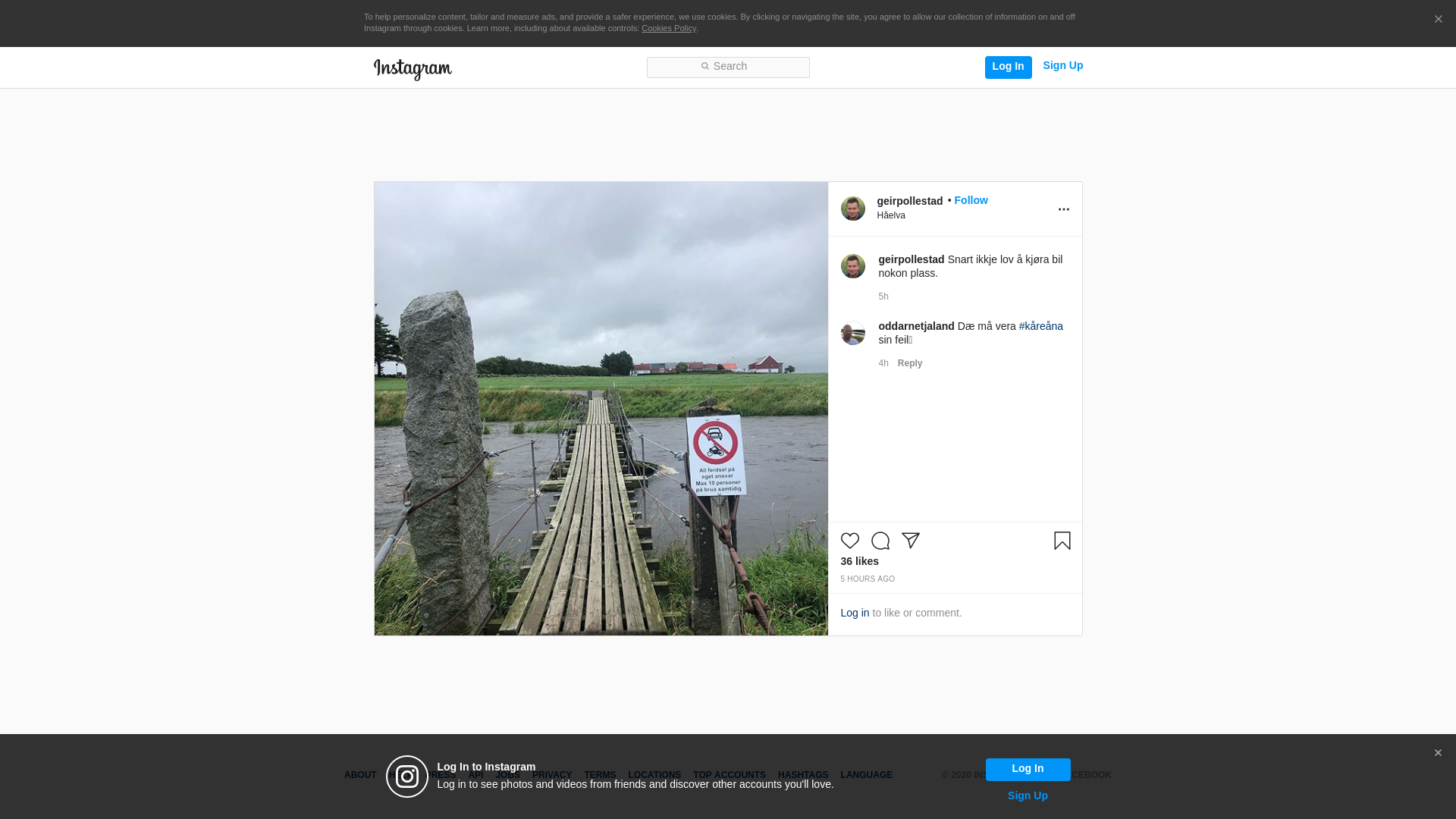
Task: Click Log In button in bottom banner
Action: coord(1028,769)
